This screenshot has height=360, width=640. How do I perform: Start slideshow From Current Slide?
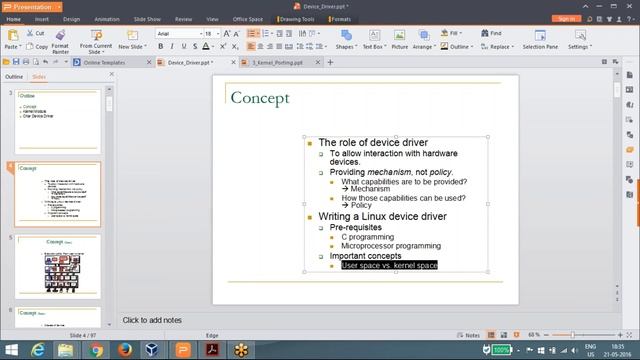click(96, 42)
